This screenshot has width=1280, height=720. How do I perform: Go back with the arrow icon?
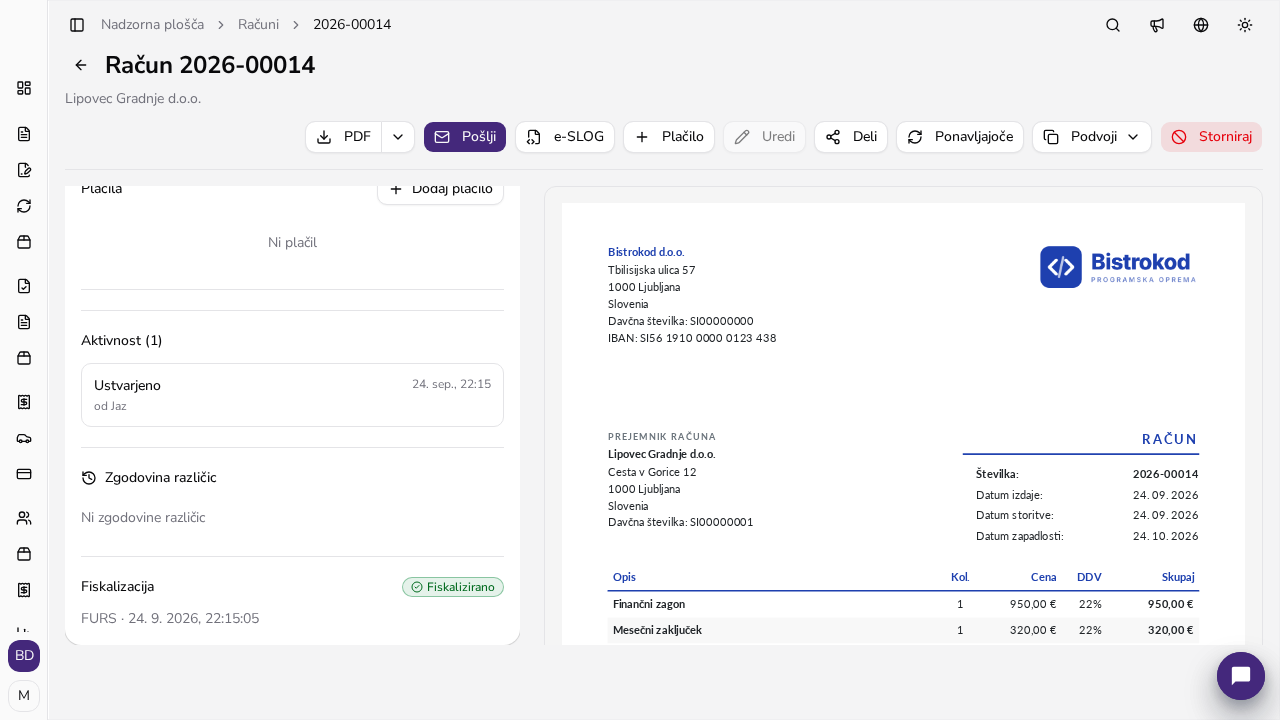click(x=81, y=65)
